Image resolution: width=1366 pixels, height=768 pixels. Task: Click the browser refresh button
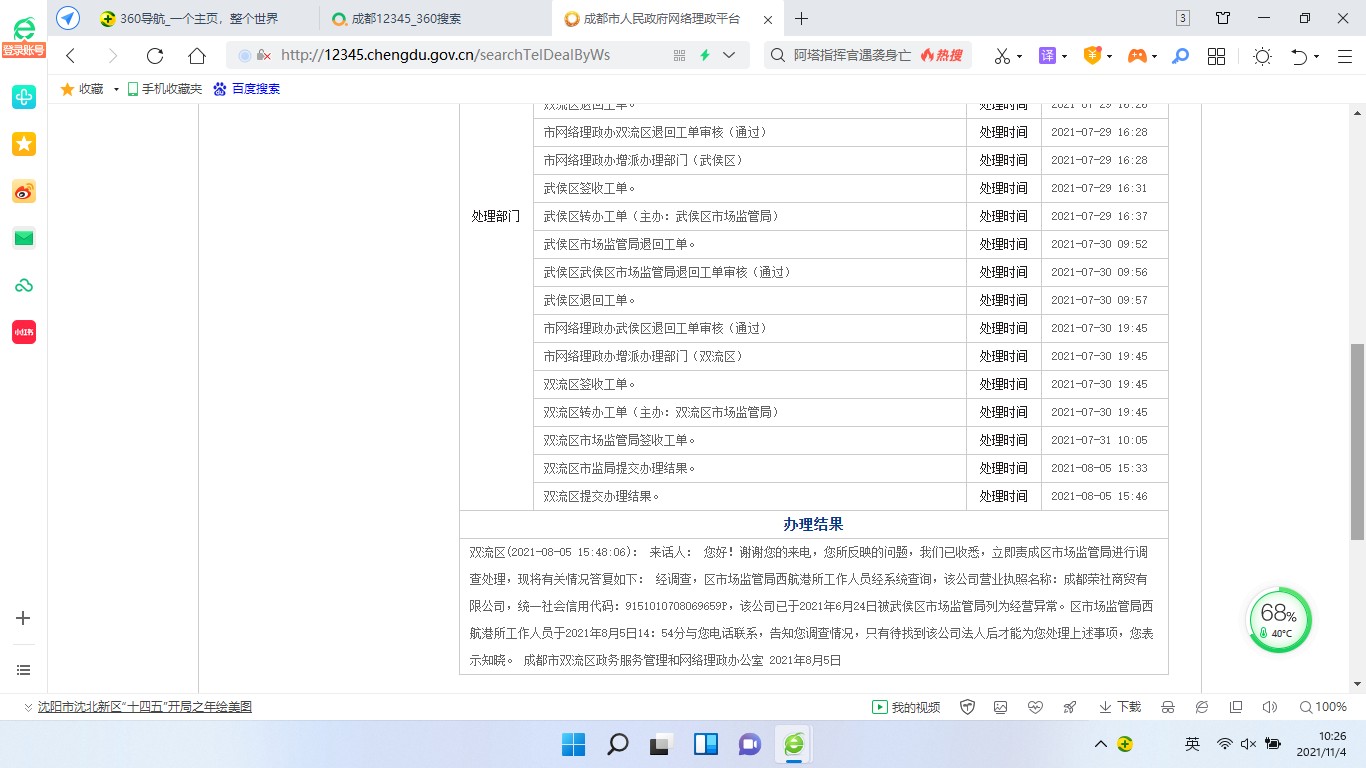(x=154, y=56)
